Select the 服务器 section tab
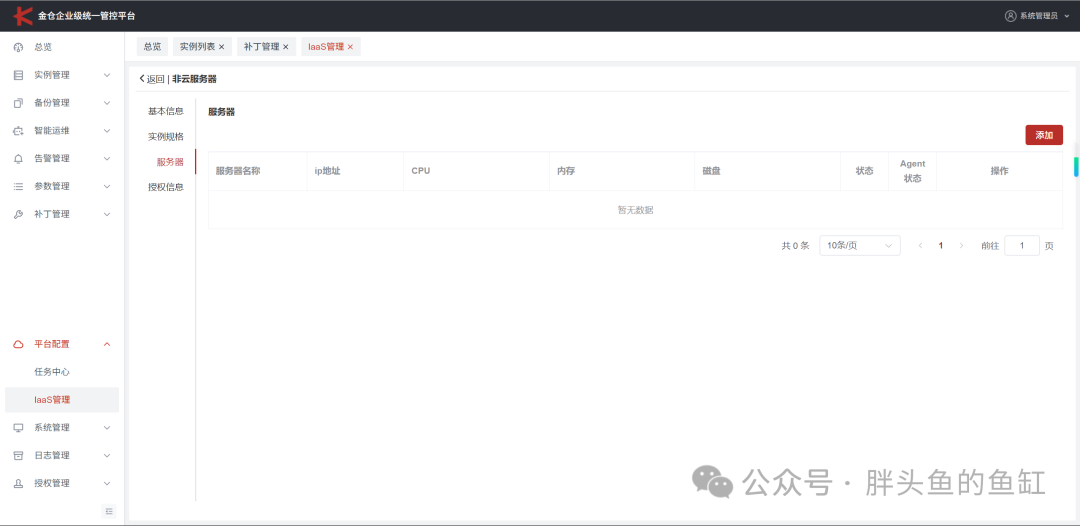 click(170, 162)
